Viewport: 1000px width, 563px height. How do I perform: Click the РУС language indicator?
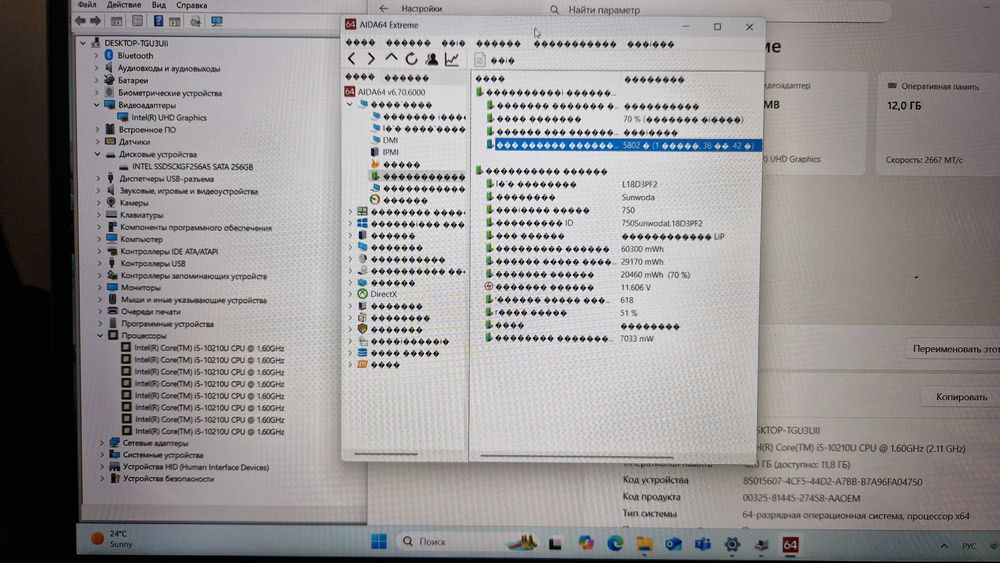point(968,546)
